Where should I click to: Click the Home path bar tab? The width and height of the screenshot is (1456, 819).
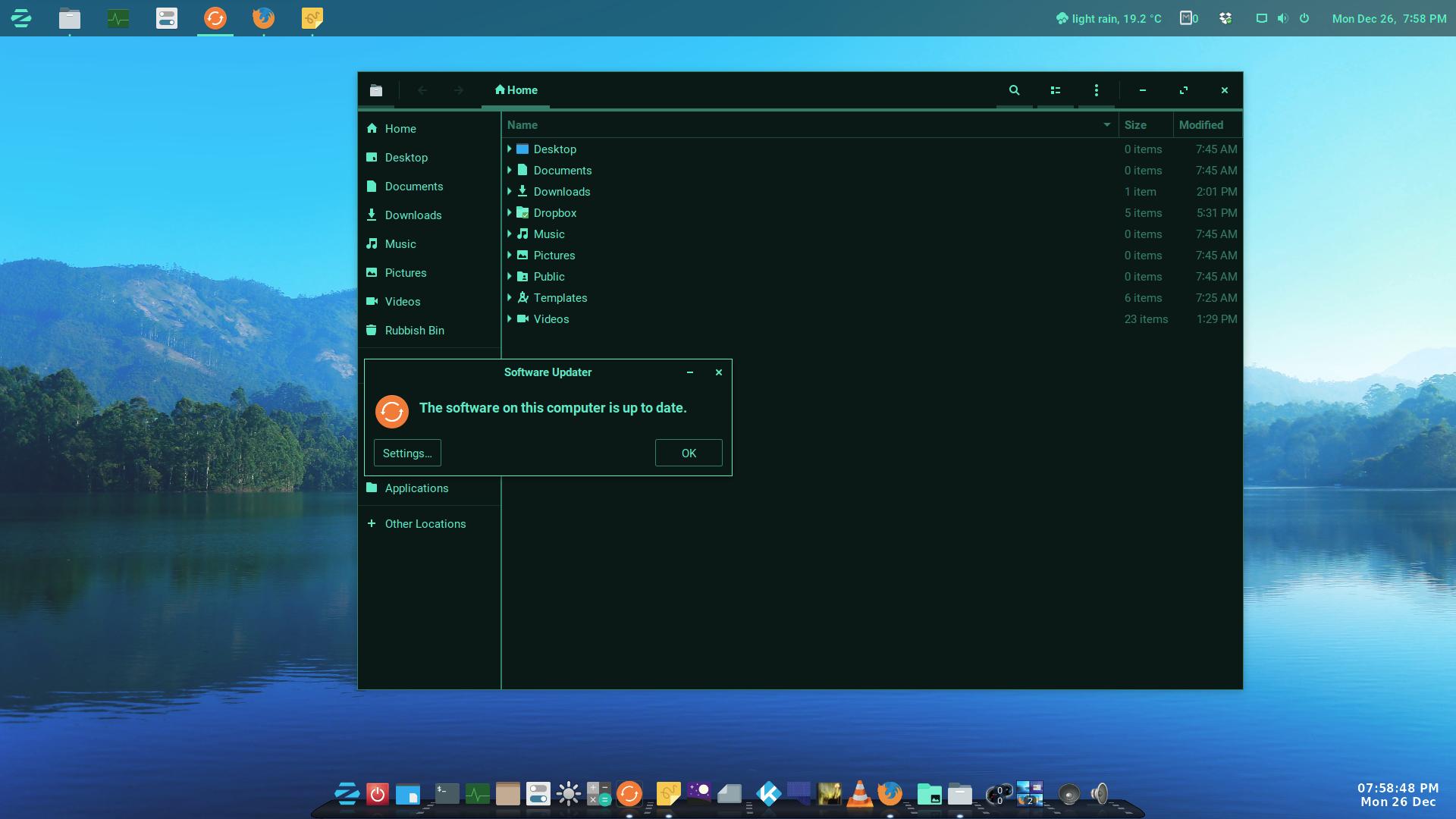click(x=516, y=90)
